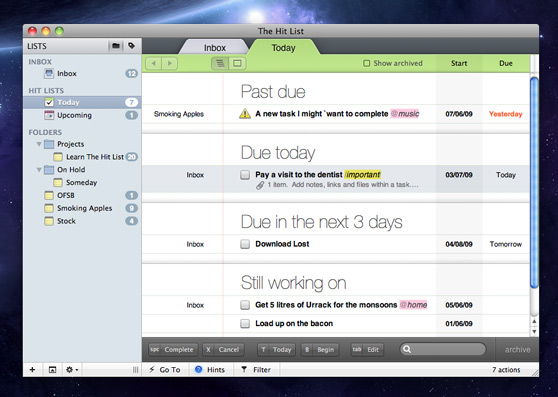Go back with the left arrow button
The image size is (558, 397).
point(154,63)
